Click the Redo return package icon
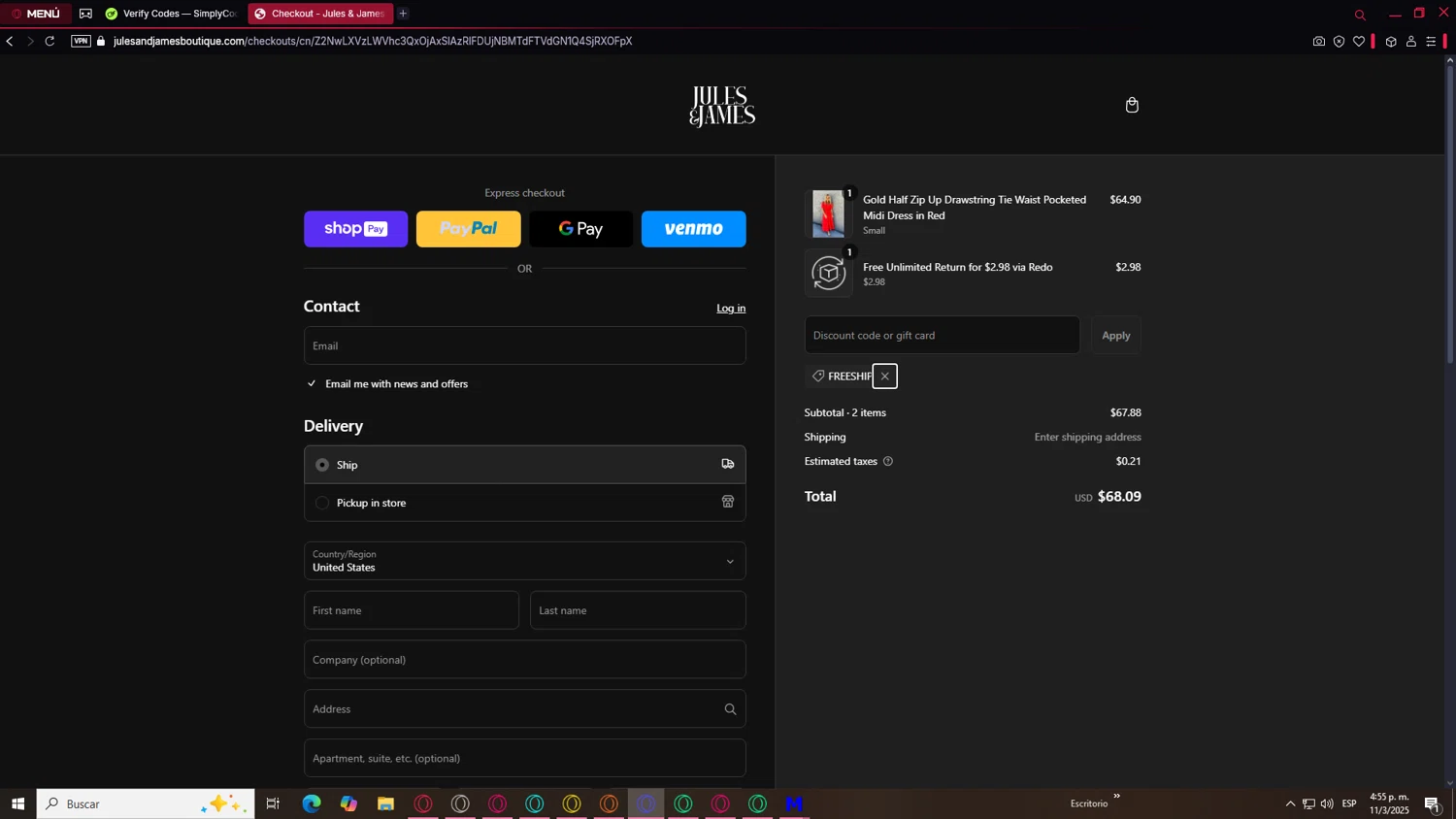Screen dimensions: 1456x819 point(828,273)
